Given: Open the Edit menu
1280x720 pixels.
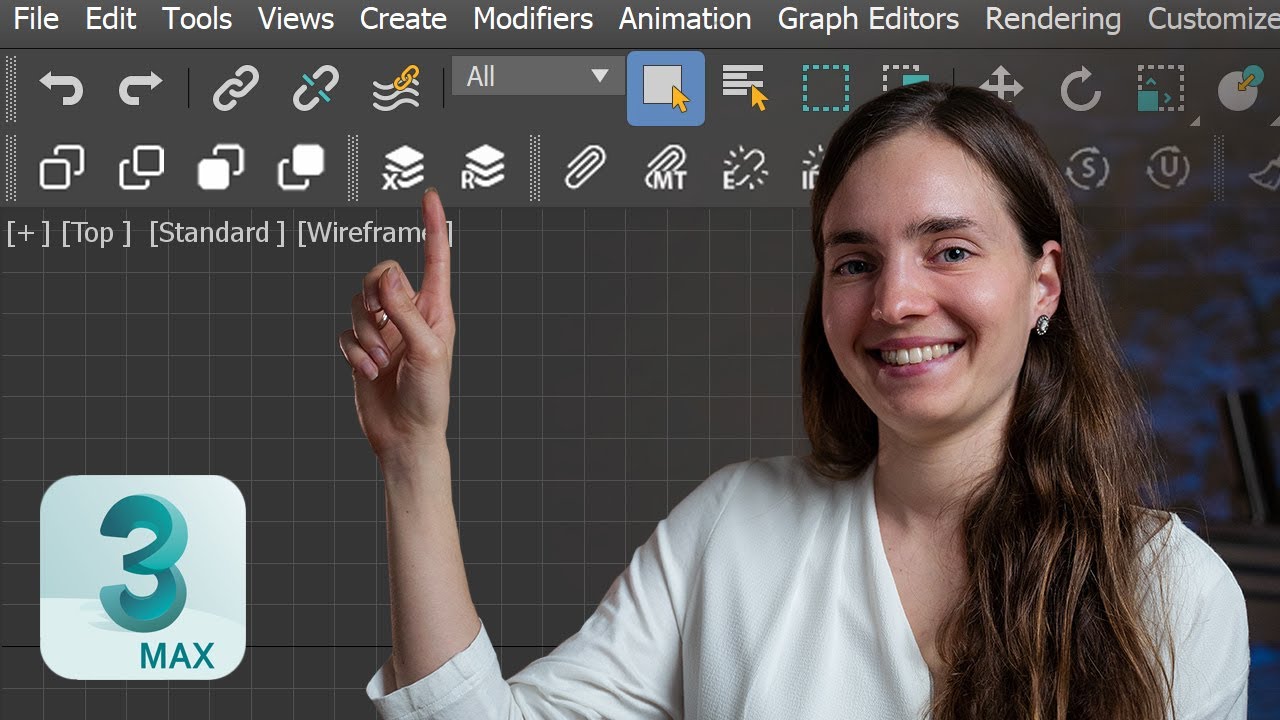Looking at the screenshot, I should 111,19.
